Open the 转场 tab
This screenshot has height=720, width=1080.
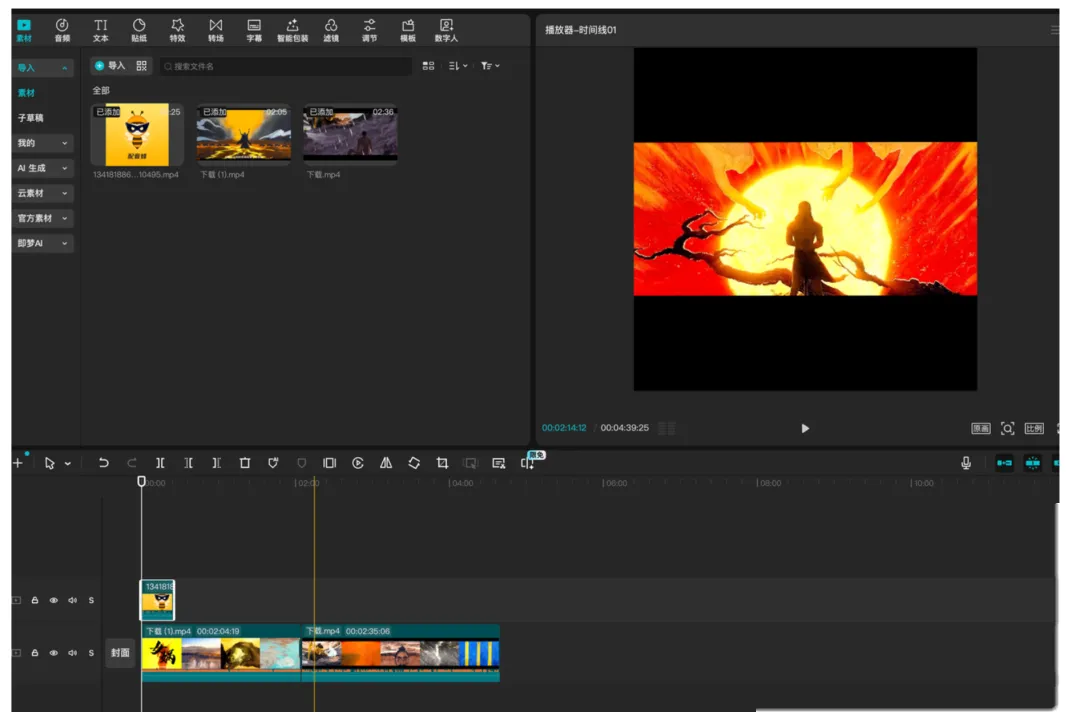click(216, 30)
